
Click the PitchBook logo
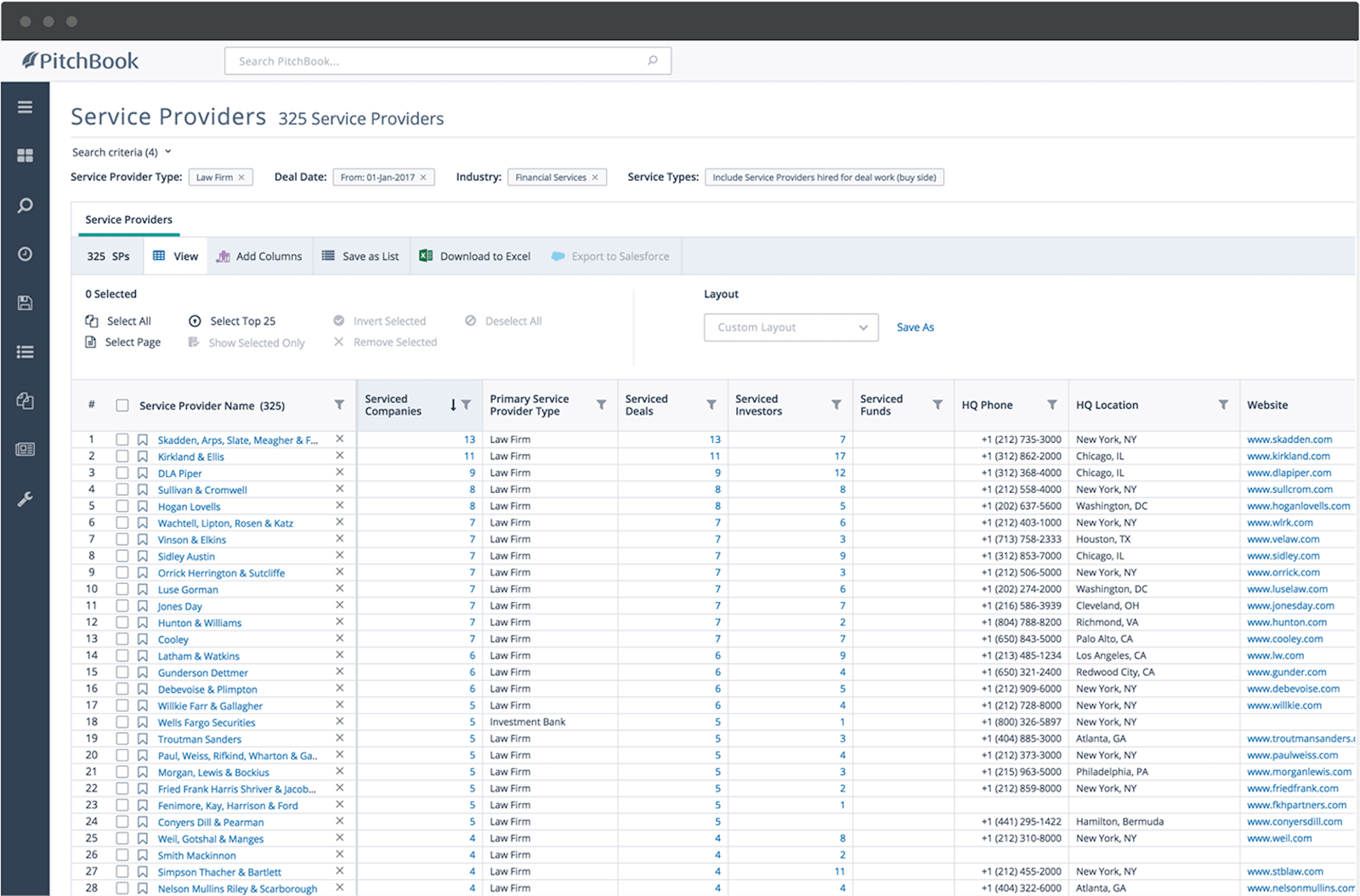click(x=80, y=60)
